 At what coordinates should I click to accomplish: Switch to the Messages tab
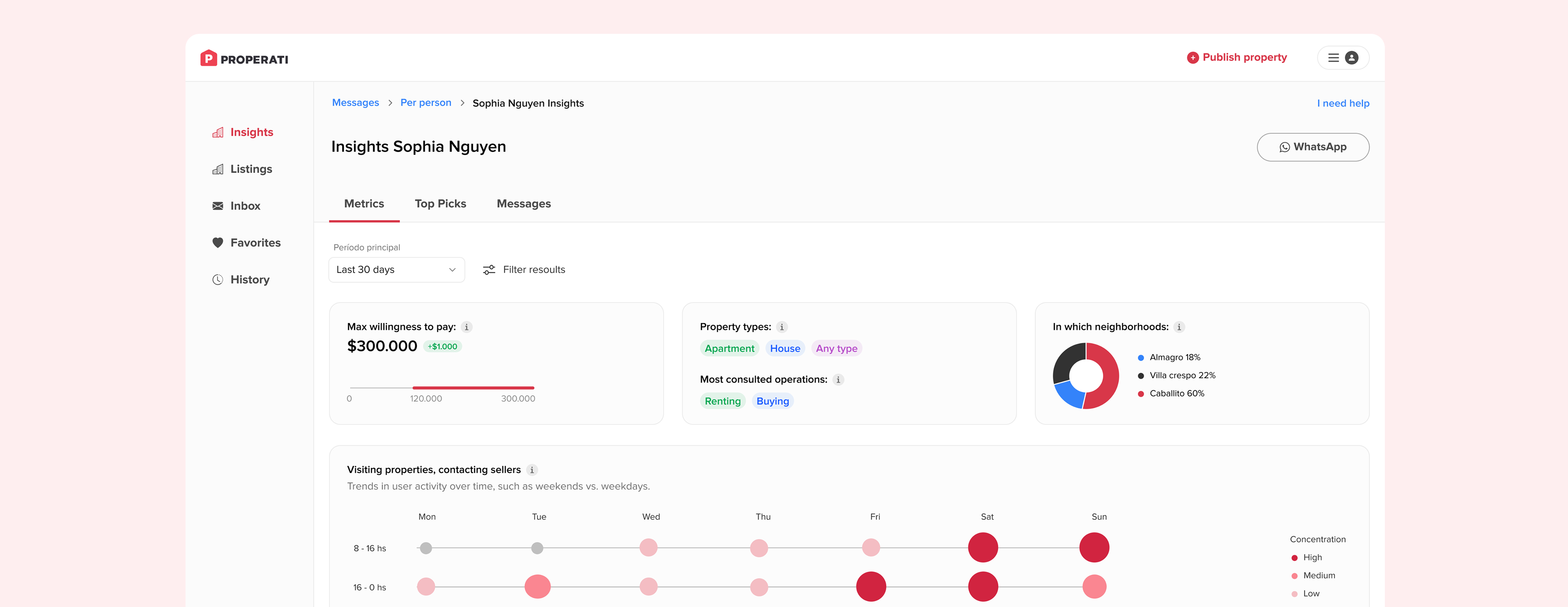(x=523, y=204)
